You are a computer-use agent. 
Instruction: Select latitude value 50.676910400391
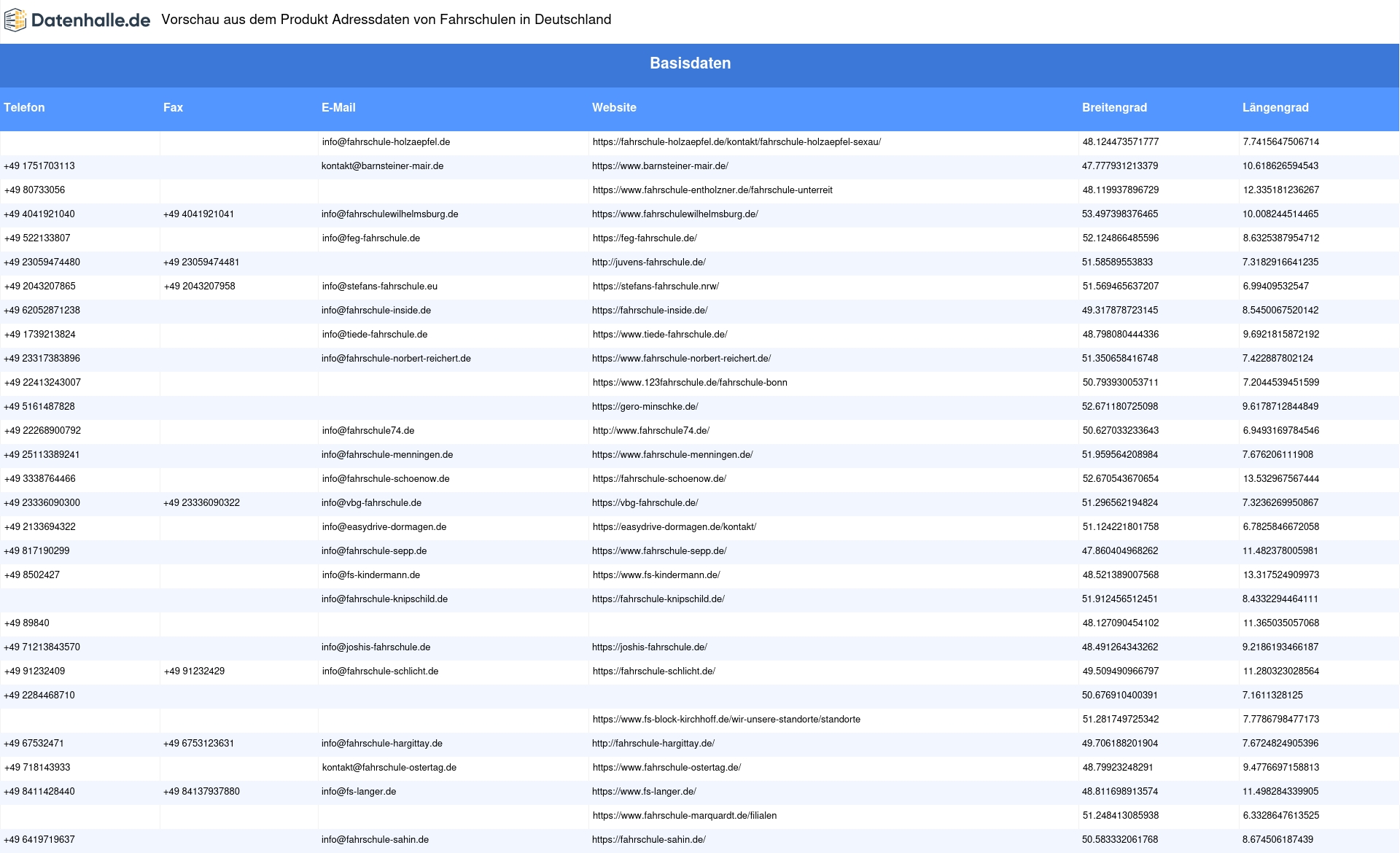coord(1120,696)
